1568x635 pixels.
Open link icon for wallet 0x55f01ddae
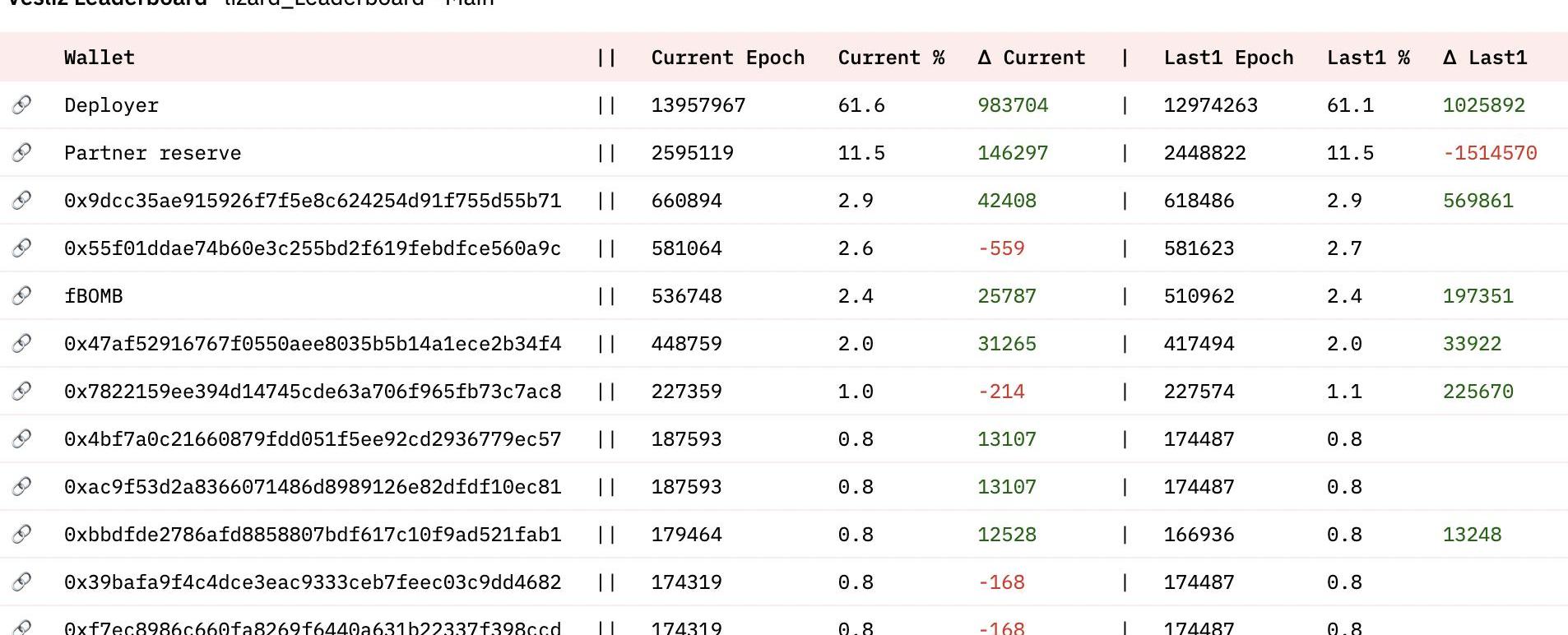click(22, 248)
